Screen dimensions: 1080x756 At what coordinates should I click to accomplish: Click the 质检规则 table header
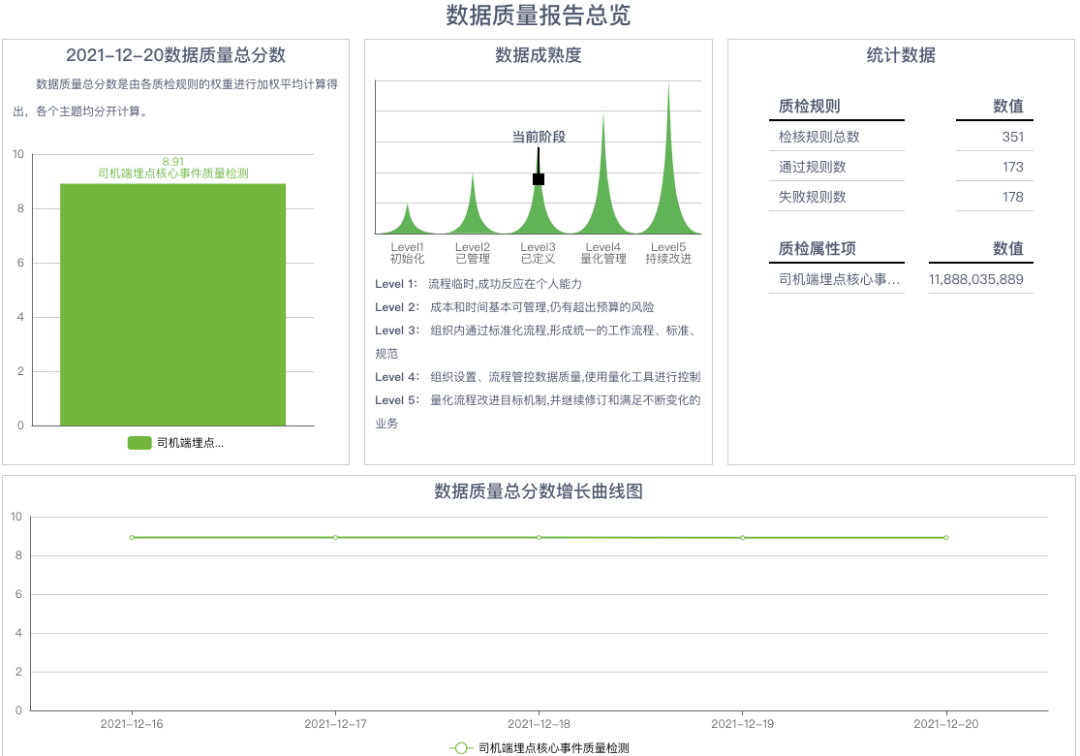809,106
